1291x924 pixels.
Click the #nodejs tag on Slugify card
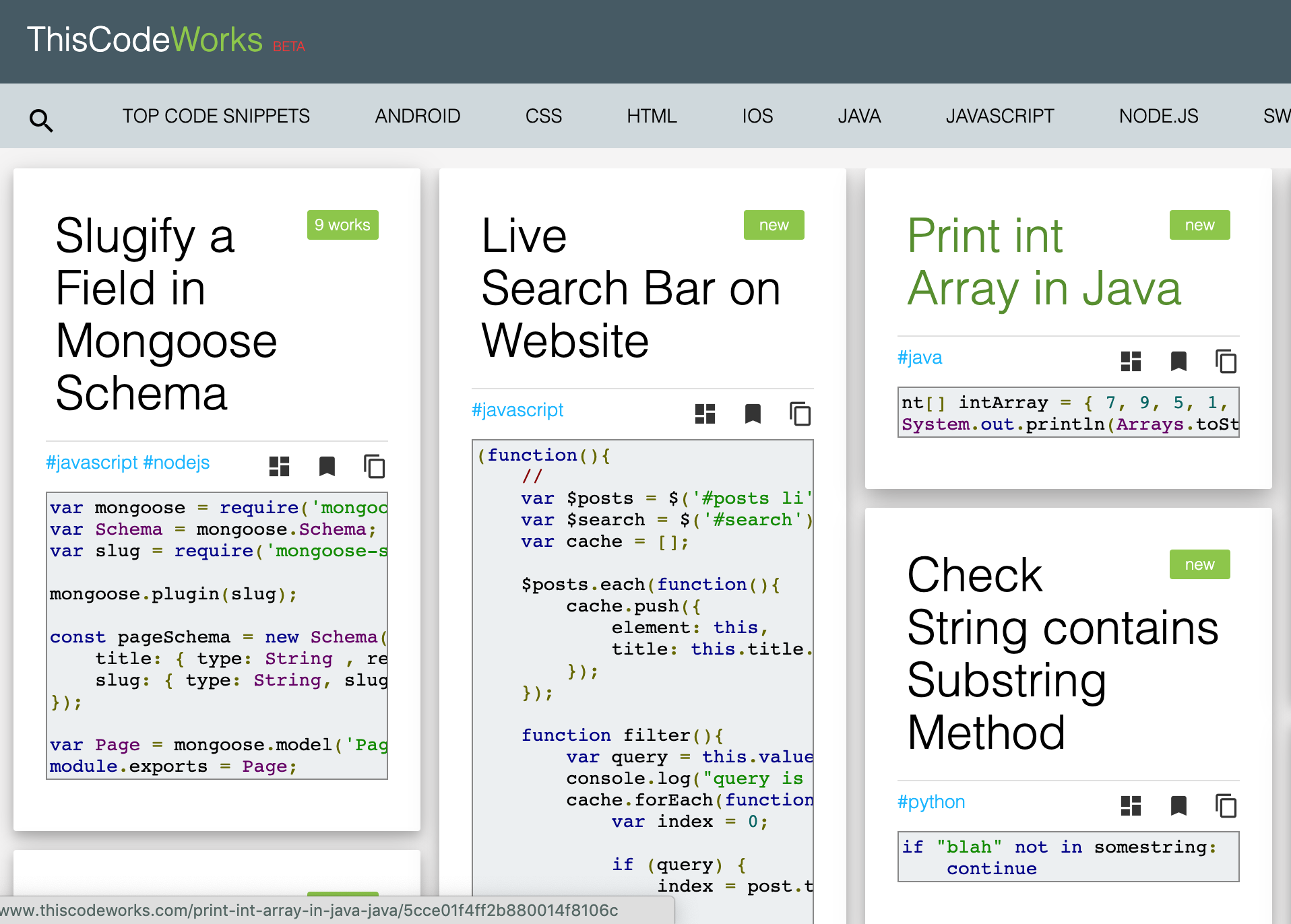pyautogui.click(x=177, y=463)
